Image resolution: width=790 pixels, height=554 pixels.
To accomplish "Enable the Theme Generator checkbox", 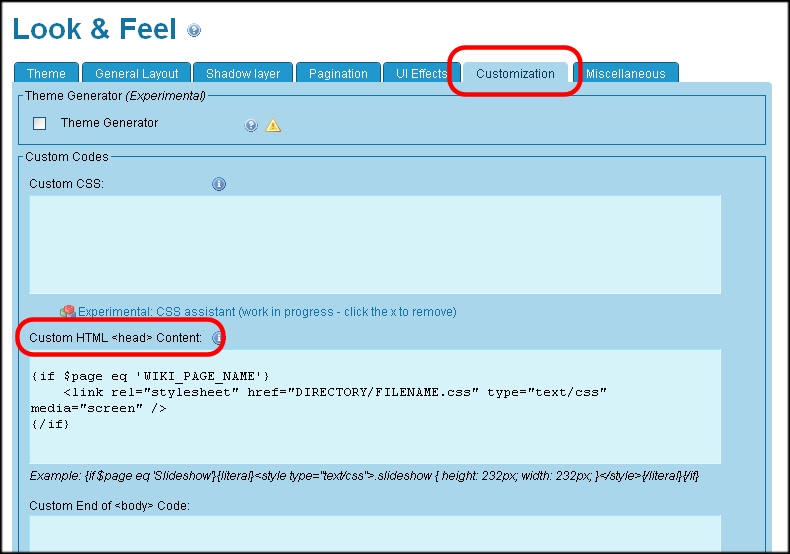I will 40,124.
